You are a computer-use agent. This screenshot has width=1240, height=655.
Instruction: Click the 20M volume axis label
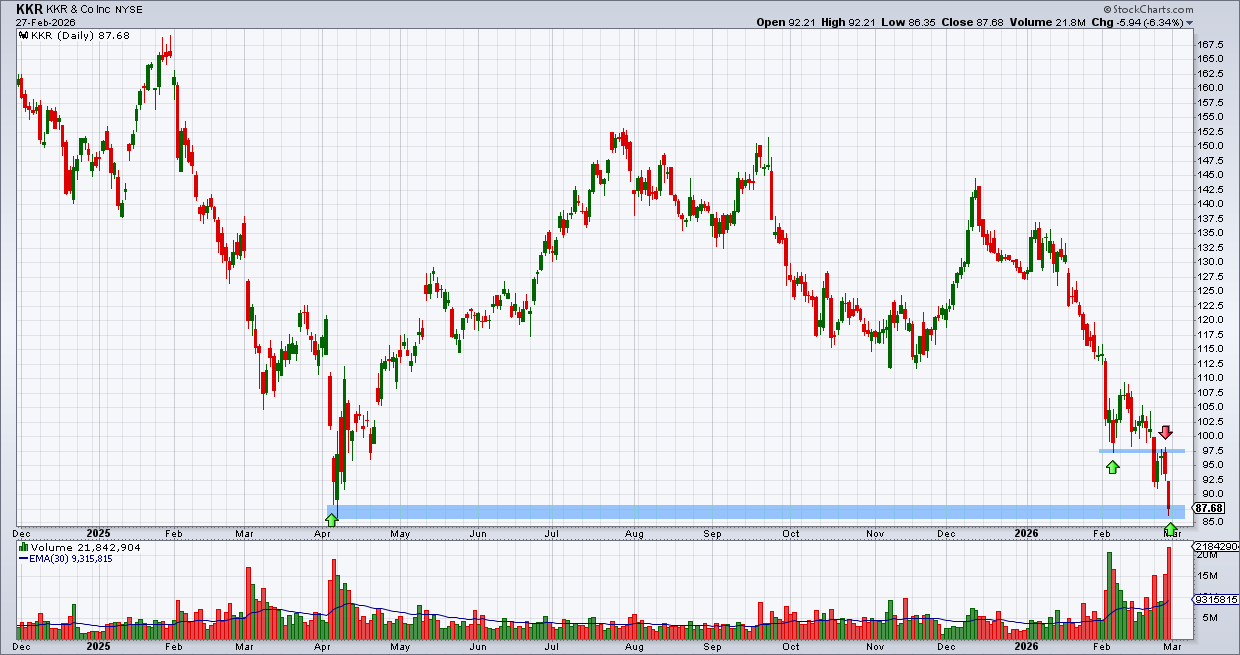point(1209,556)
